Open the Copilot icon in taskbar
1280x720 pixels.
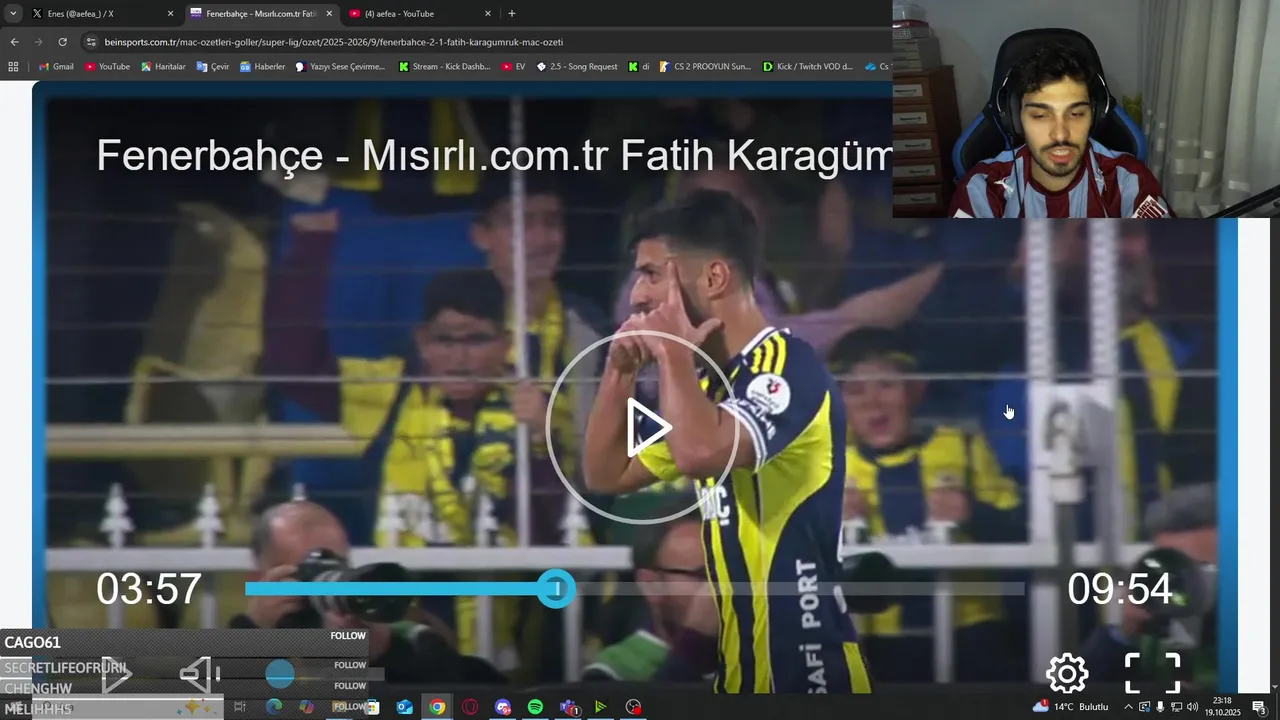[306, 707]
